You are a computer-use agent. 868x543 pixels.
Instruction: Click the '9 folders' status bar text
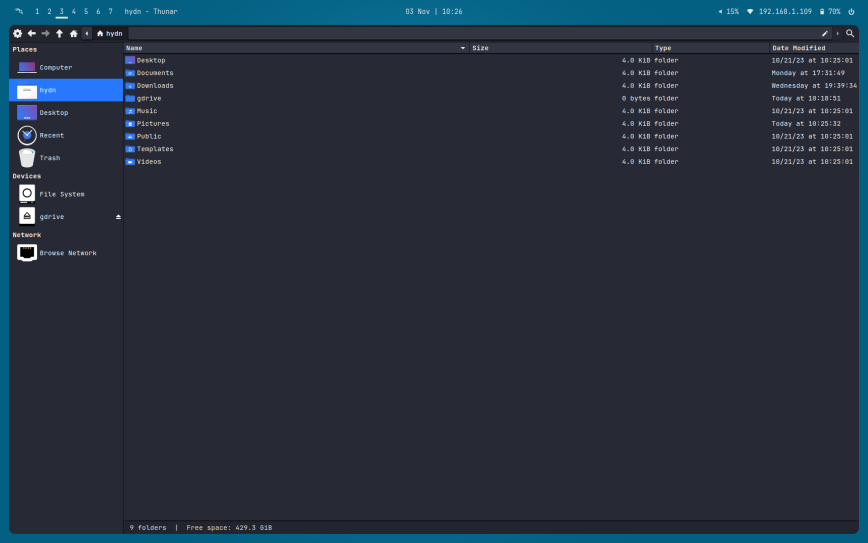(148, 528)
